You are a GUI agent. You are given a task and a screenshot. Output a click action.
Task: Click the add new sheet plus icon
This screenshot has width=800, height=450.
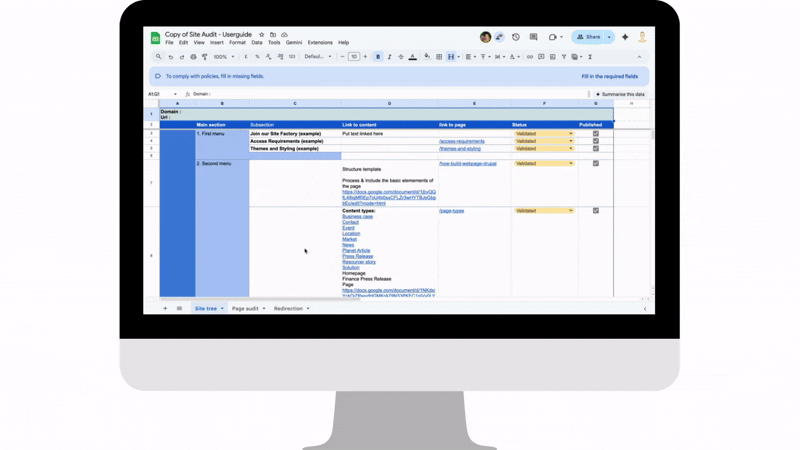click(166, 309)
